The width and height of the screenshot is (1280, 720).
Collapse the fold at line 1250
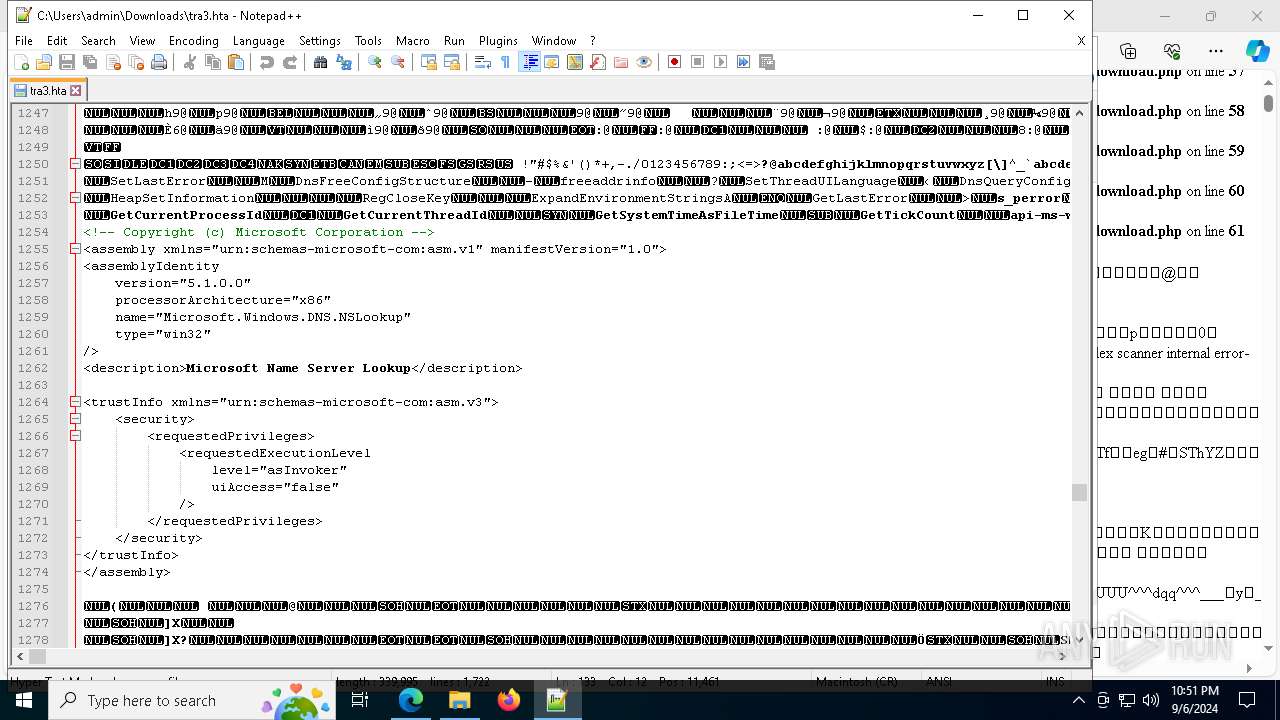[x=75, y=164]
